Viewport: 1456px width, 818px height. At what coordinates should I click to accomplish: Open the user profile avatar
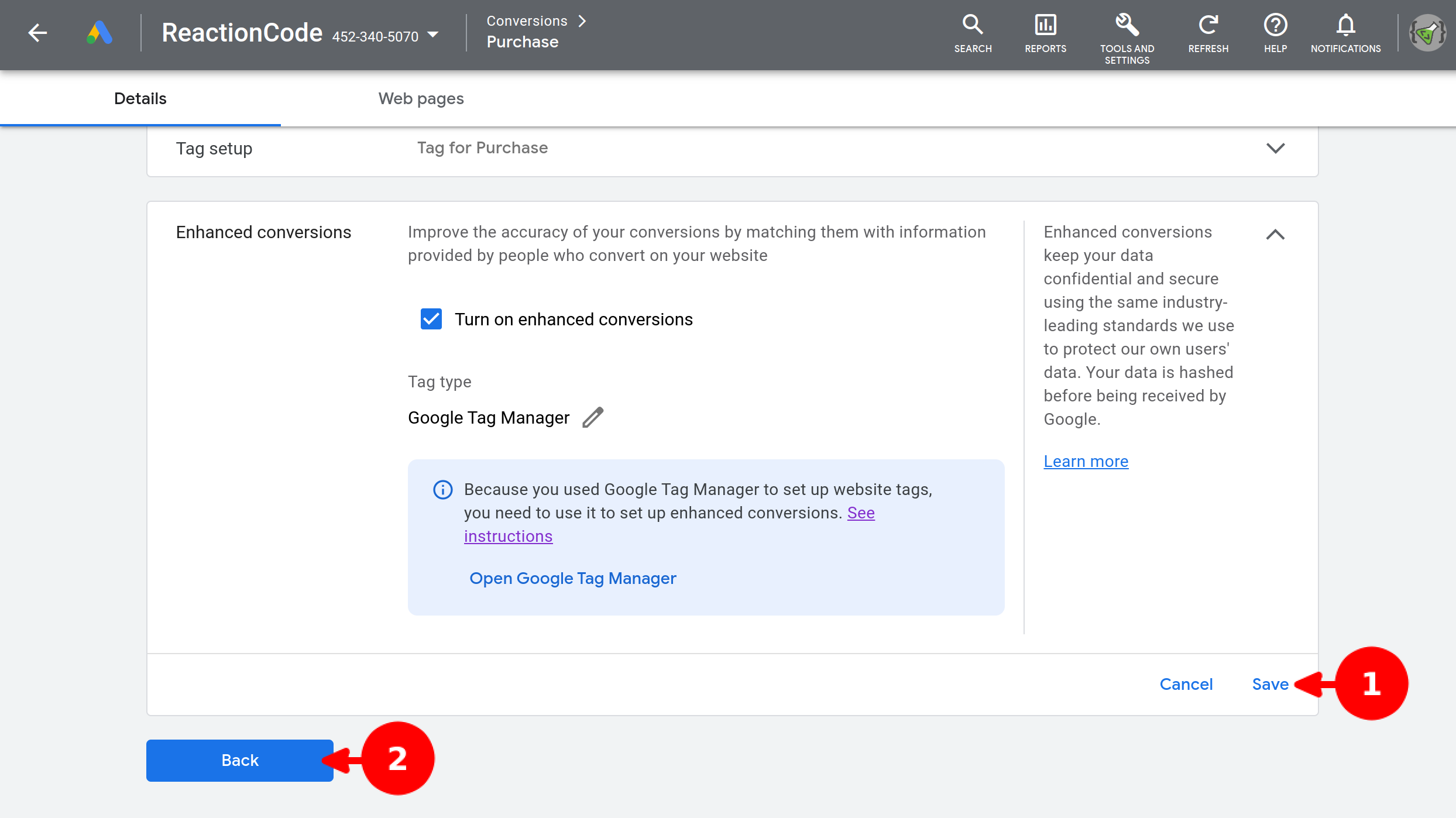click(x=1427, y=33)
